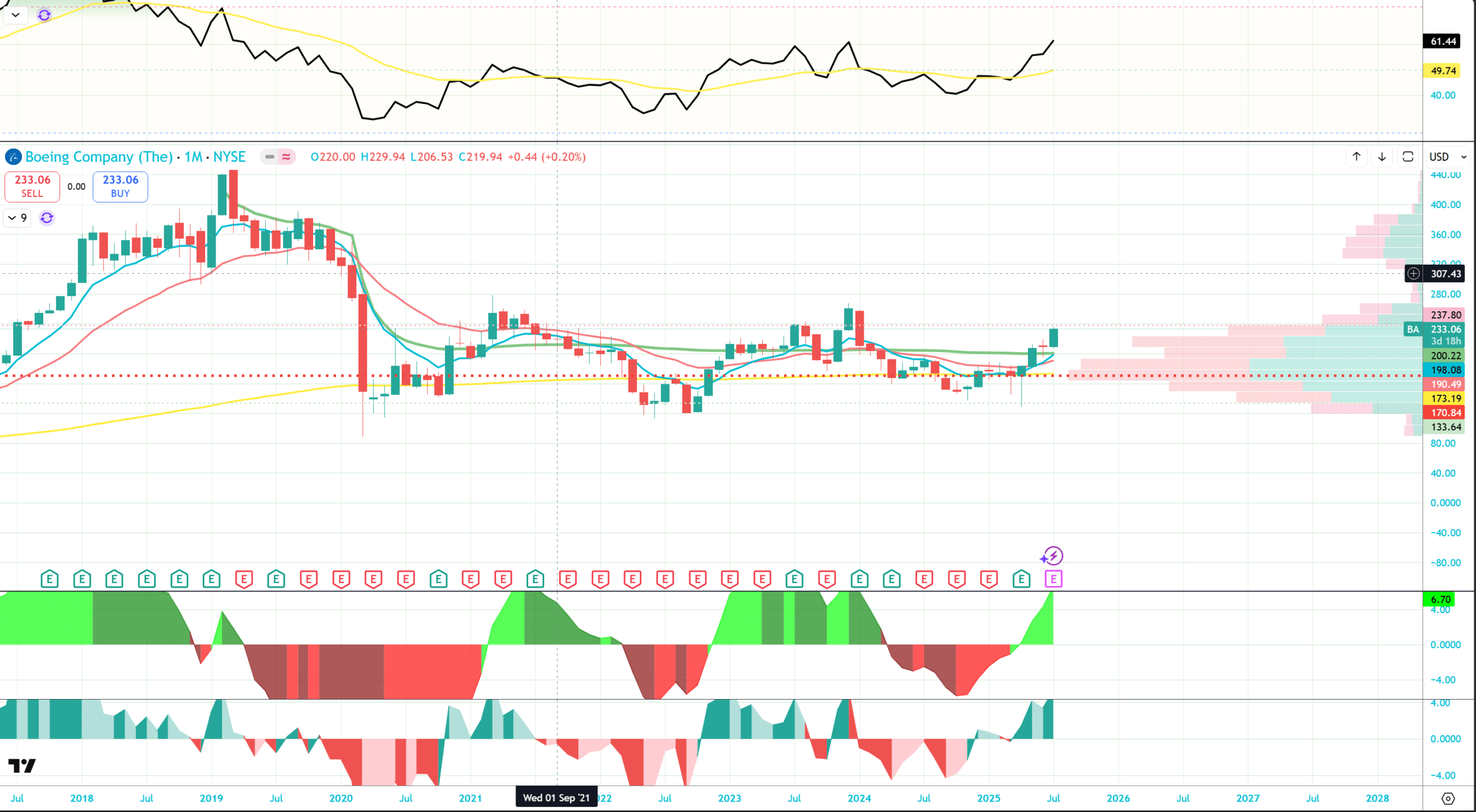This screenshot has width=1476, height=812.
Task: Click the last green earnings marker before the purple one
Action: 1022,579
